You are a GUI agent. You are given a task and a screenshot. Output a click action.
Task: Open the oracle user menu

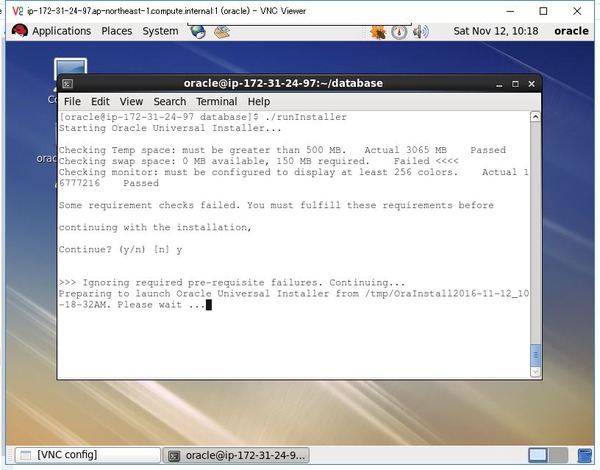[x=571, y=31]
